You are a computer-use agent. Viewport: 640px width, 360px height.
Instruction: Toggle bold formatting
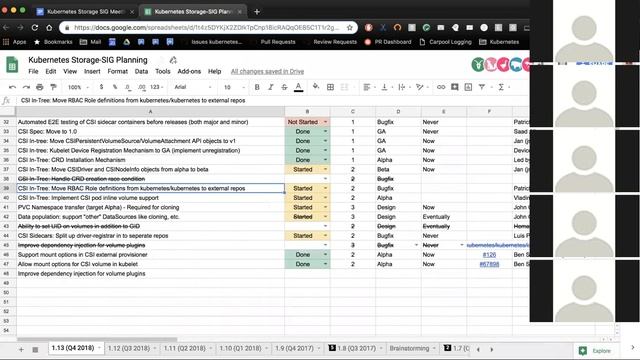point(257,87)
